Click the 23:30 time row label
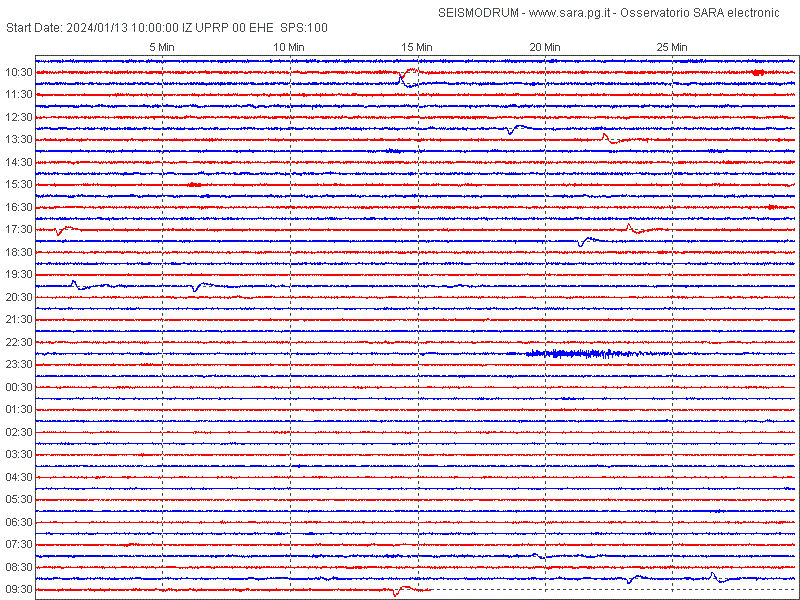Image resolution: width=800 pixels, height=600 pixels. point(19,364)
